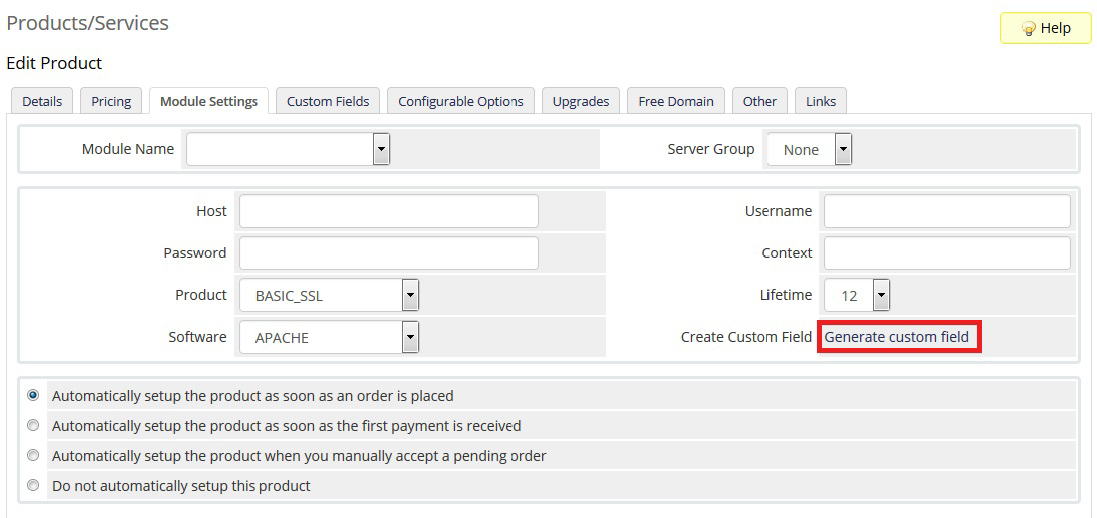The image size is (1097, 518).
Task: Select setup when first payment is received
Action: click(x=33, y=425)
